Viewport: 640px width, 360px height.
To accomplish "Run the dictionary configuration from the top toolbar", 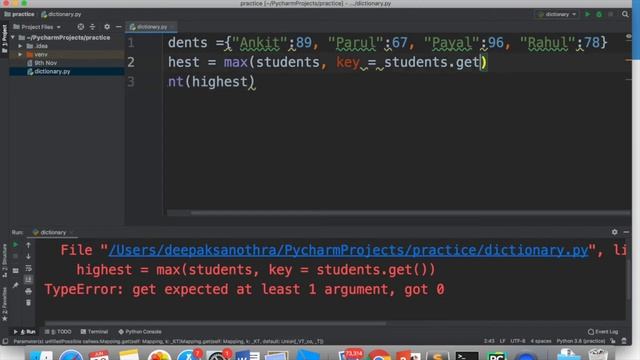I will pos(587,14).
